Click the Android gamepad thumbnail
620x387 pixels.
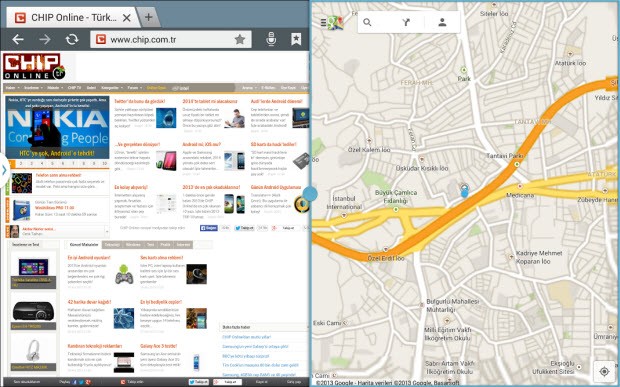pyautogui.click(x=124, y=274)
